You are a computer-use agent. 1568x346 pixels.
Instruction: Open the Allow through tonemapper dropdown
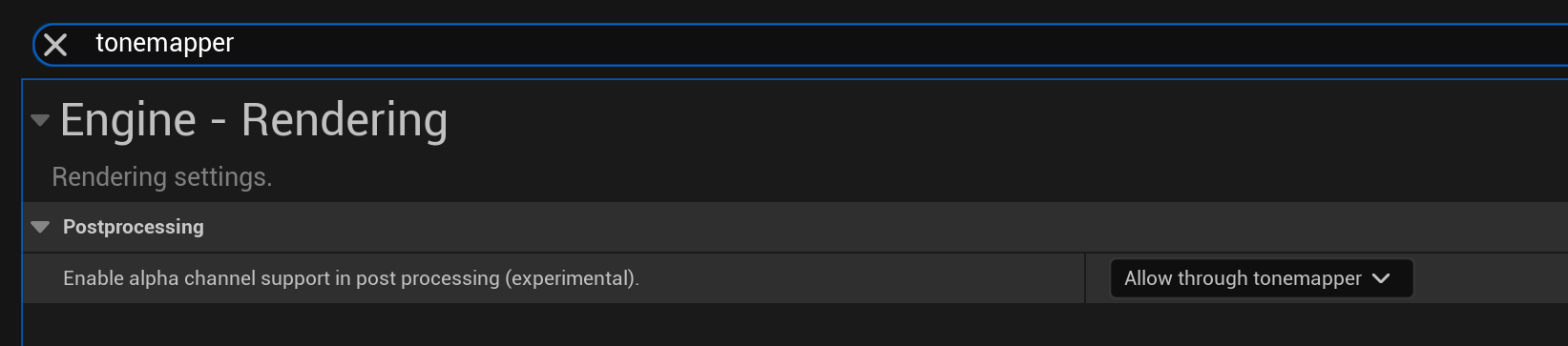coord(1261,278)
